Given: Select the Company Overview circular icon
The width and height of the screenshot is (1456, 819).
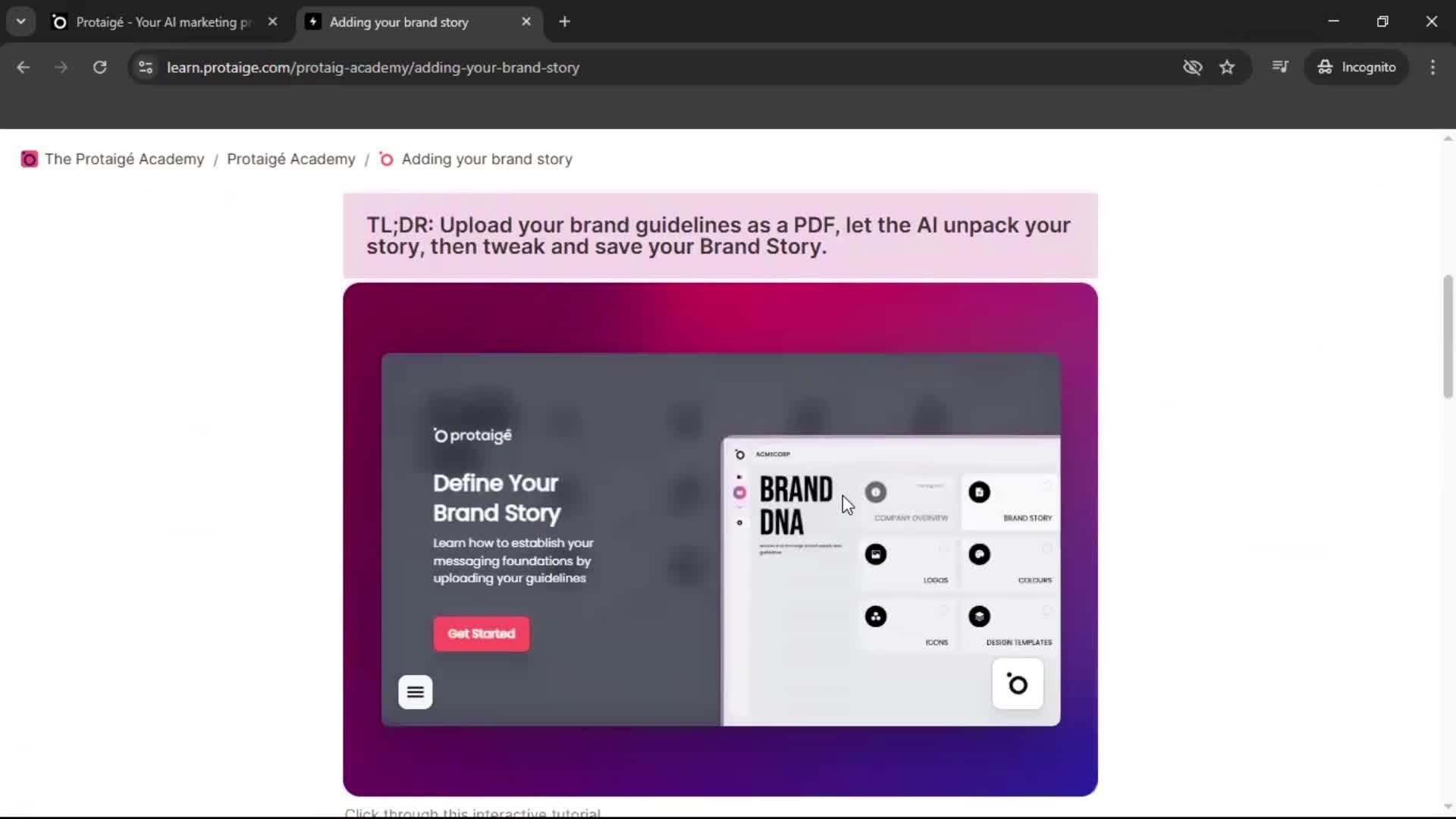Looking at the screenshot, I should (x=877, y=493).
